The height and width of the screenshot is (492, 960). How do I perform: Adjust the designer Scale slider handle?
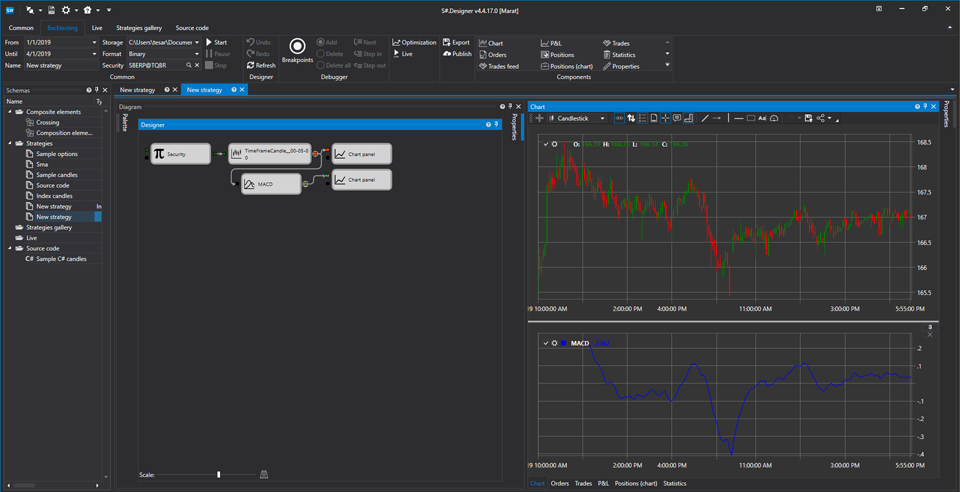pos(219,474)
